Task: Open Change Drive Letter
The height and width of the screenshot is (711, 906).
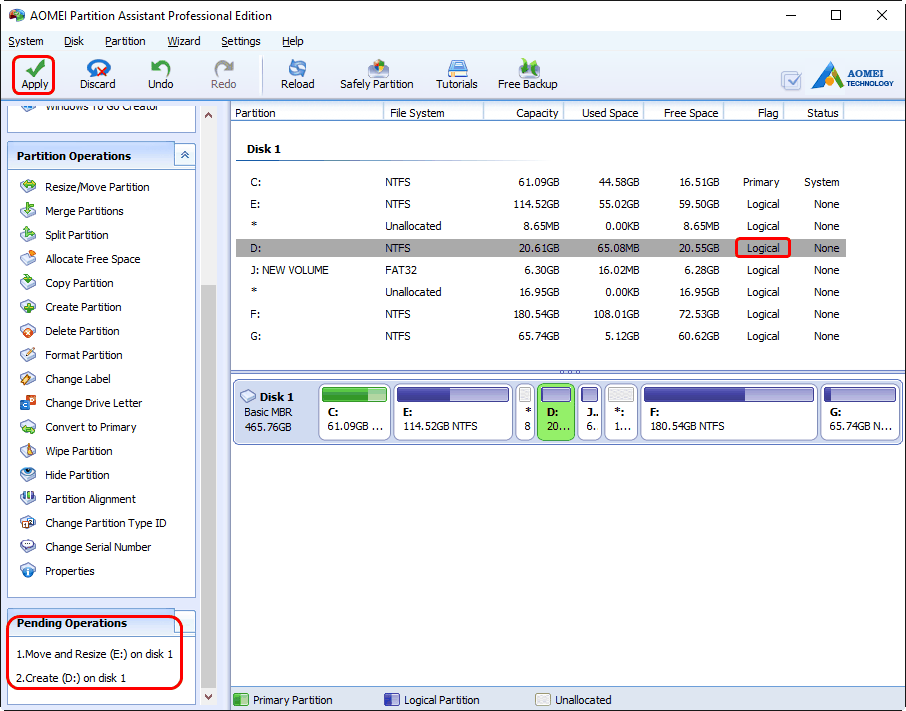Action: click(x=94, y=403)
